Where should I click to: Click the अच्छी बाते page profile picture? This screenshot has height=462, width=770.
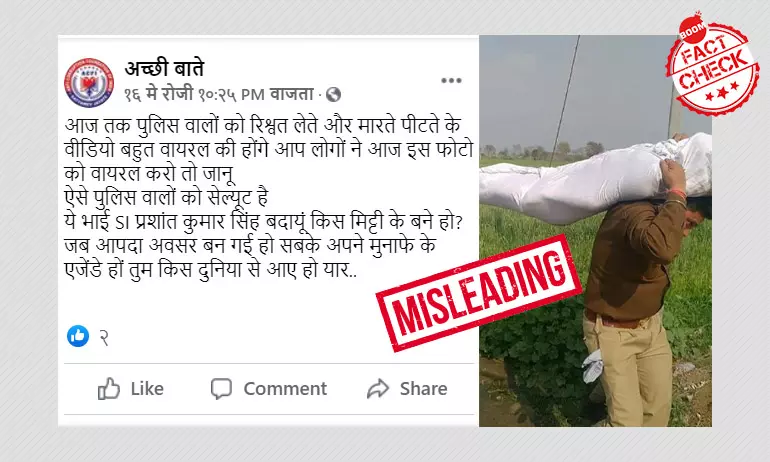pos(89,82)
